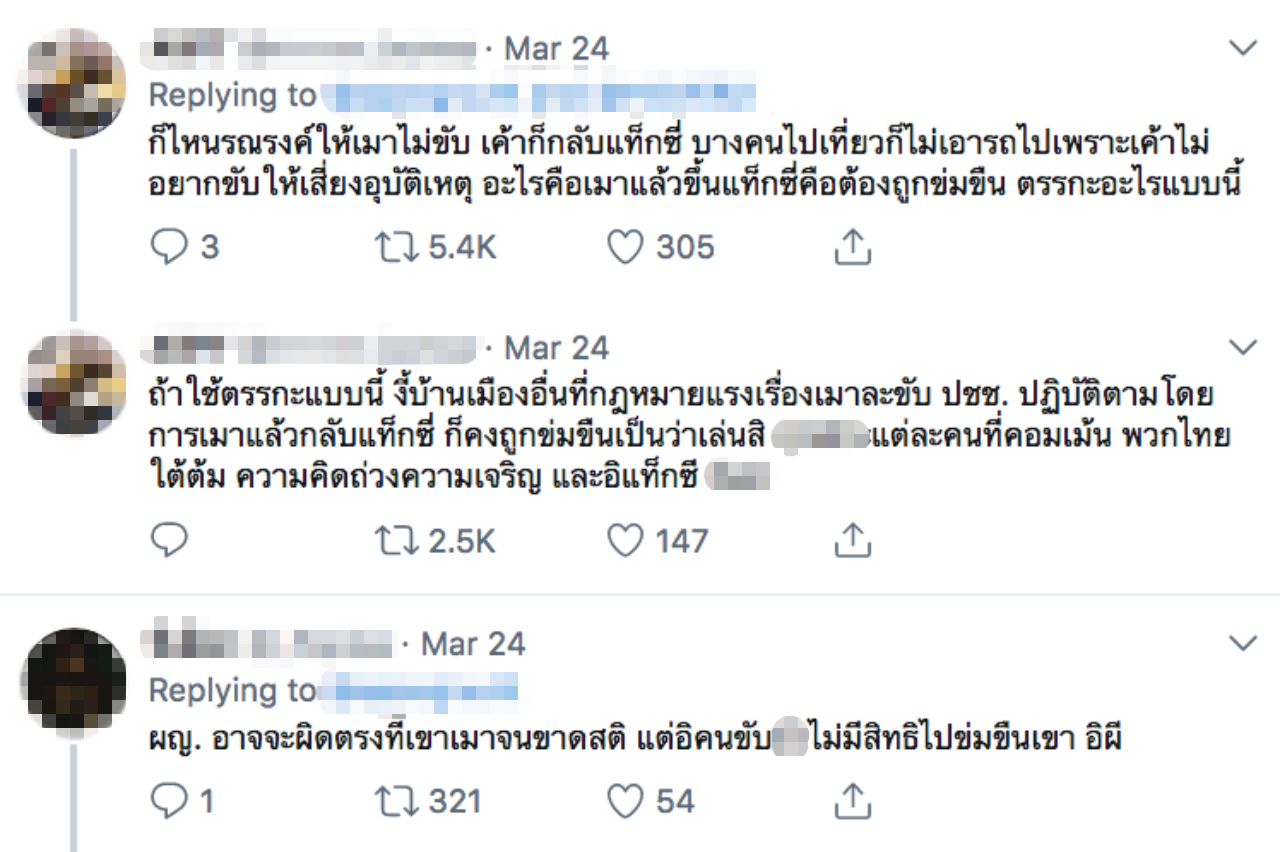Image resolution: width=1280 pixels, height=852 pixels.
Task: Share the tweet with 54 likes
Action: click(x=852, y=800)
